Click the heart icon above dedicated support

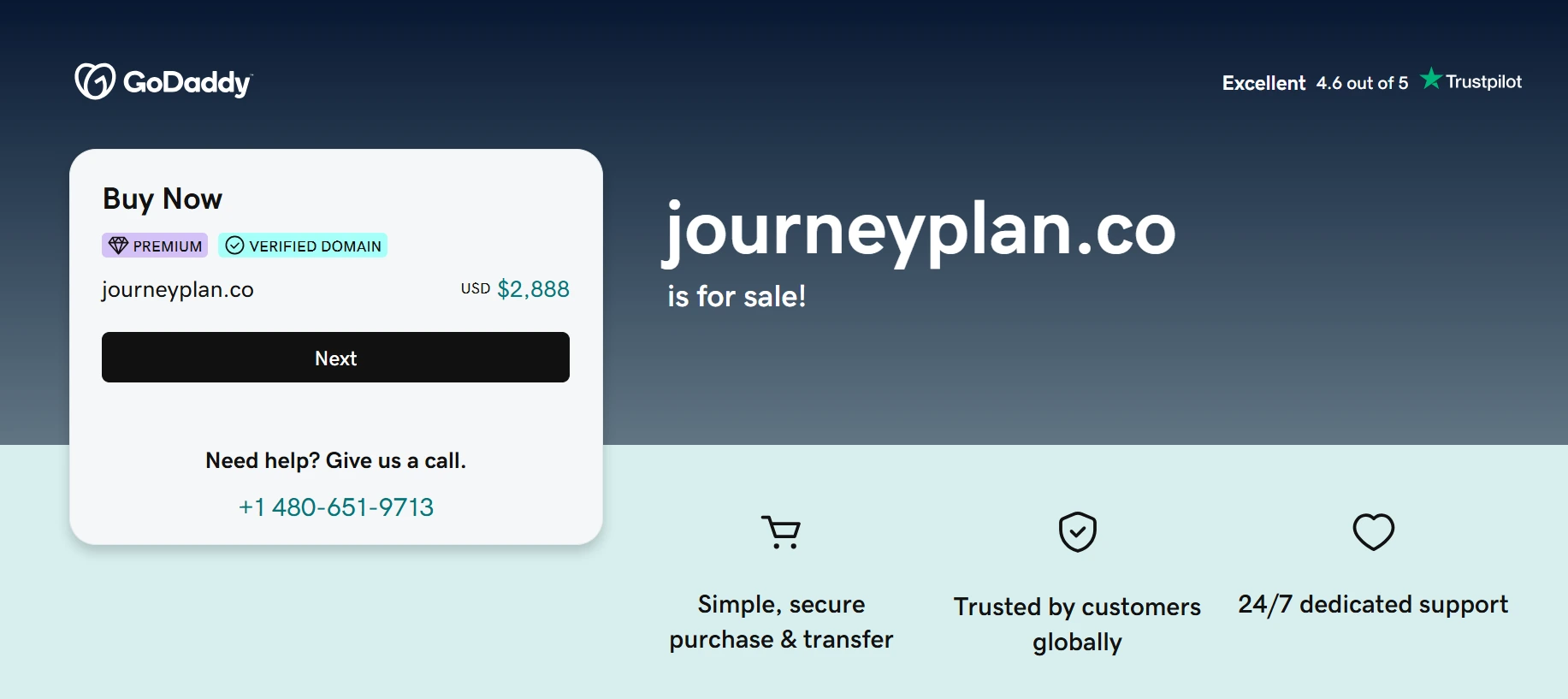click(x=1373, y=530)
